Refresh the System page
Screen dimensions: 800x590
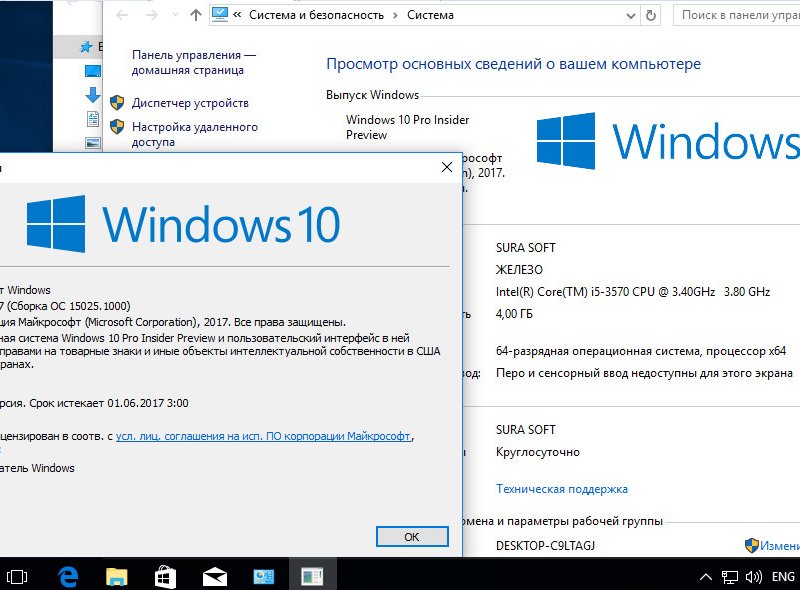[651, 15]
